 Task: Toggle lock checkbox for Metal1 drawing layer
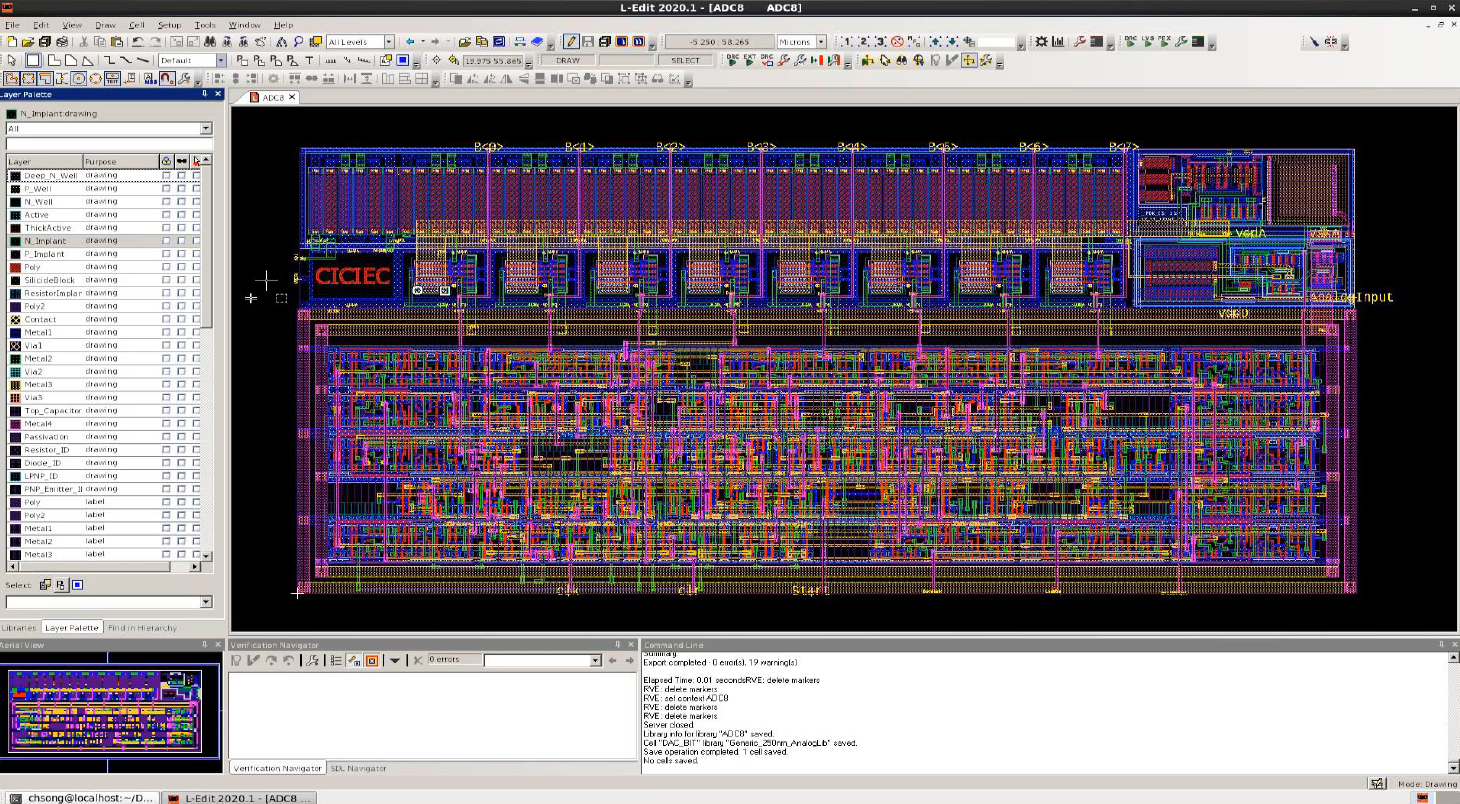tap(166, 332)
